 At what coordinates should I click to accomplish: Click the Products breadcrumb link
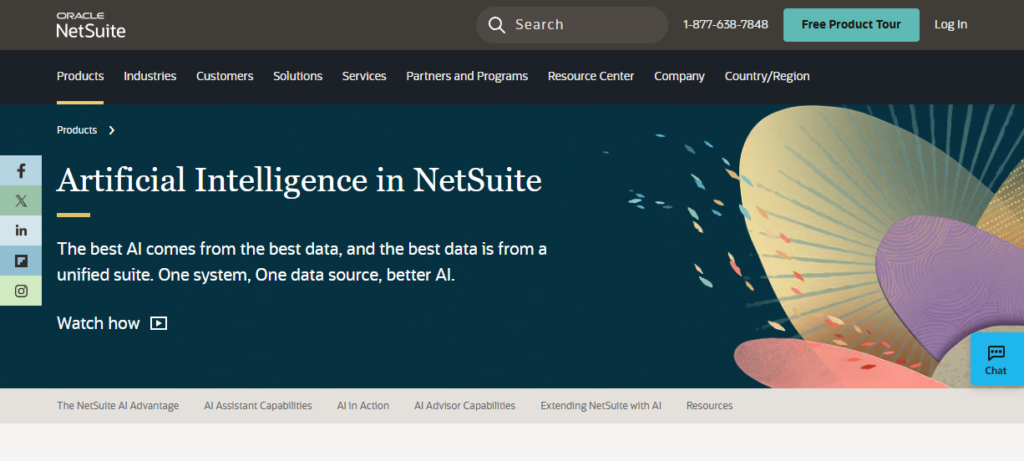[77, 130]
